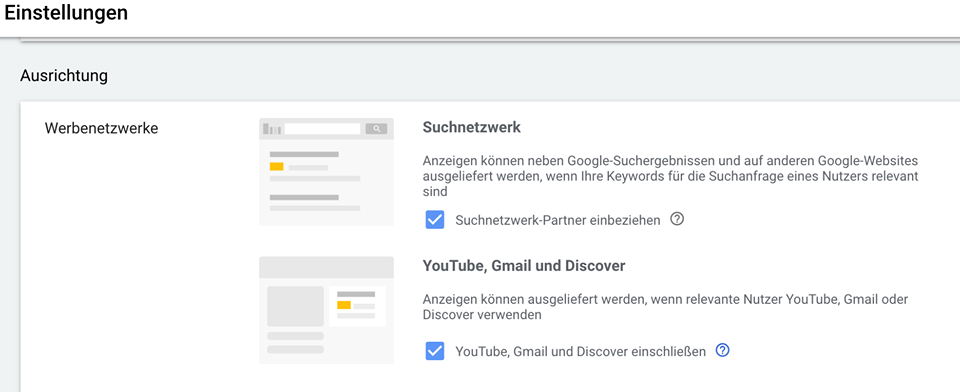Open help icon beside Suchnetzwerk-Partner einbeziehen
Viewport: 960px width, 392px height.
click(677, 219)
